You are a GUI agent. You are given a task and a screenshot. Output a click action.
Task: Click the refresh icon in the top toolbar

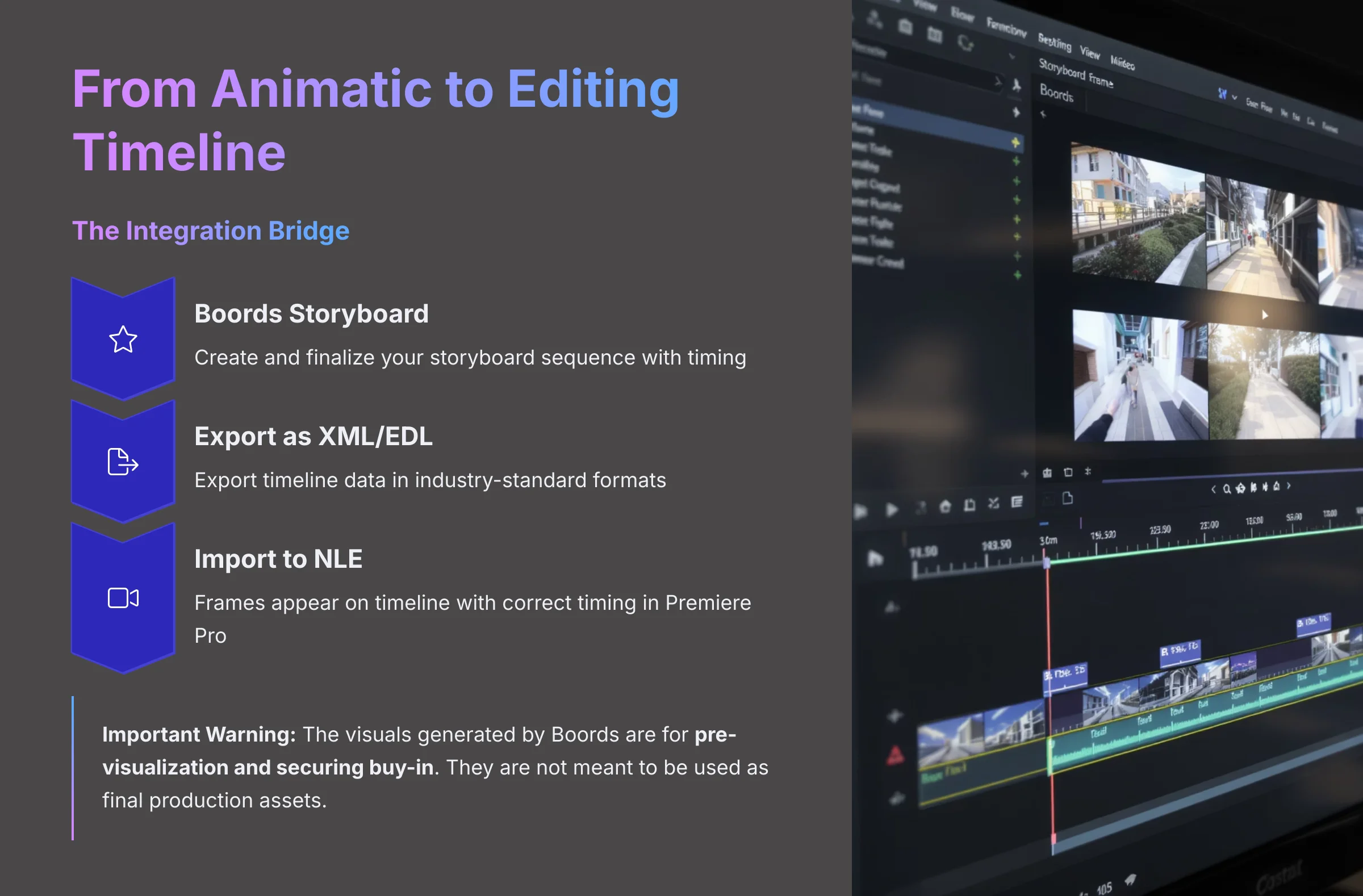[x=965, y=43]
